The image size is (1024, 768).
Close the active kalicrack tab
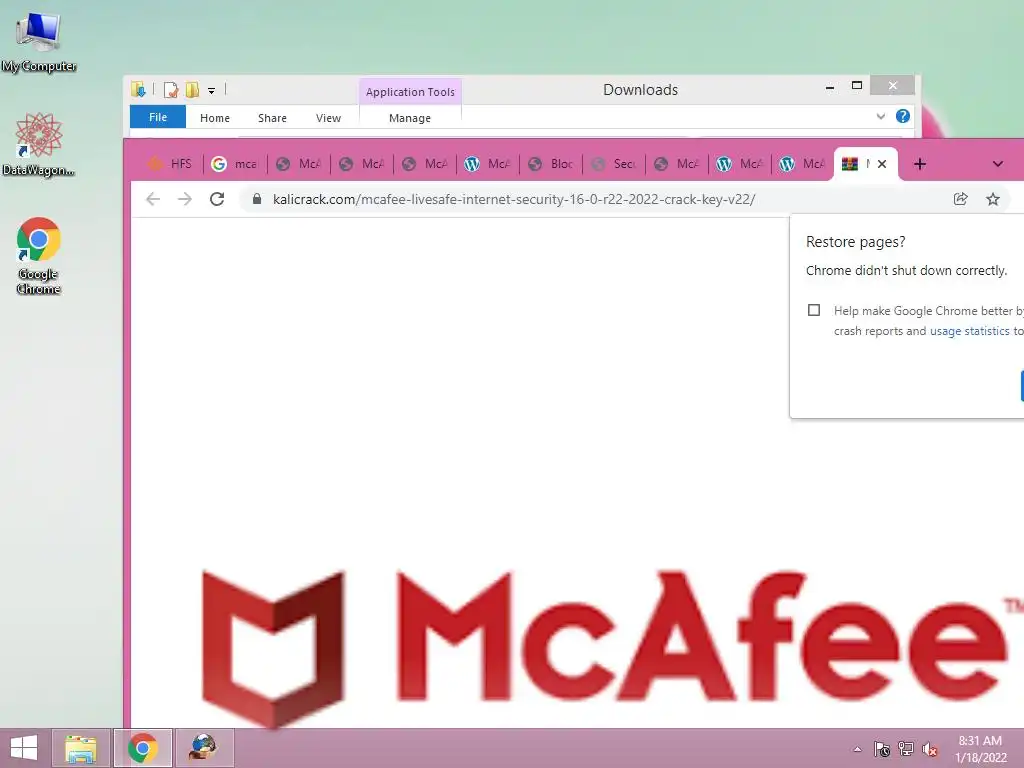click(x=882, y=164)
